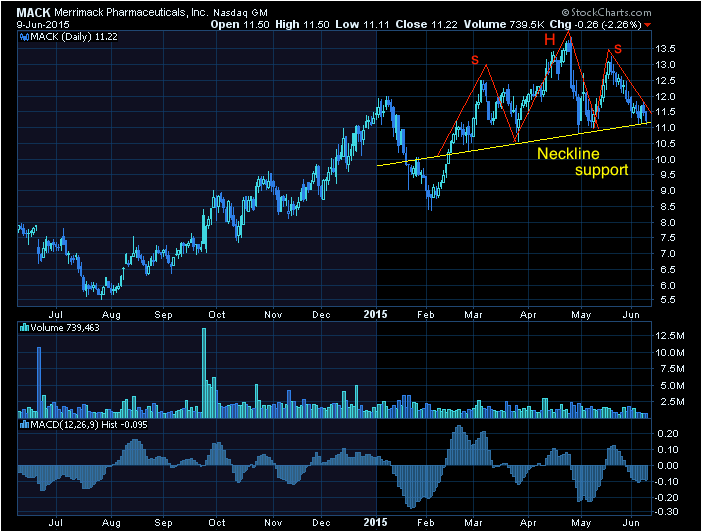Click the 2015 label under the price chart

click(x=375, y=314)
